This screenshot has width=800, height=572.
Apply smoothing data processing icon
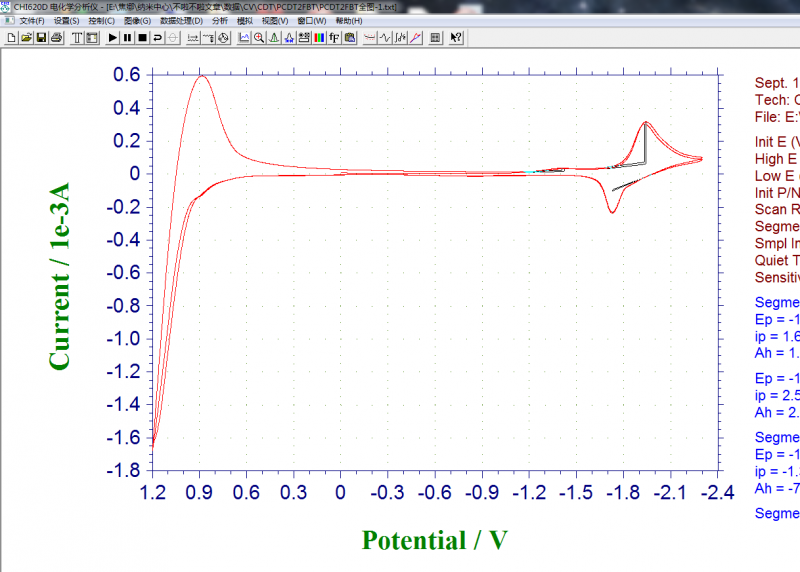pos(370,38)
